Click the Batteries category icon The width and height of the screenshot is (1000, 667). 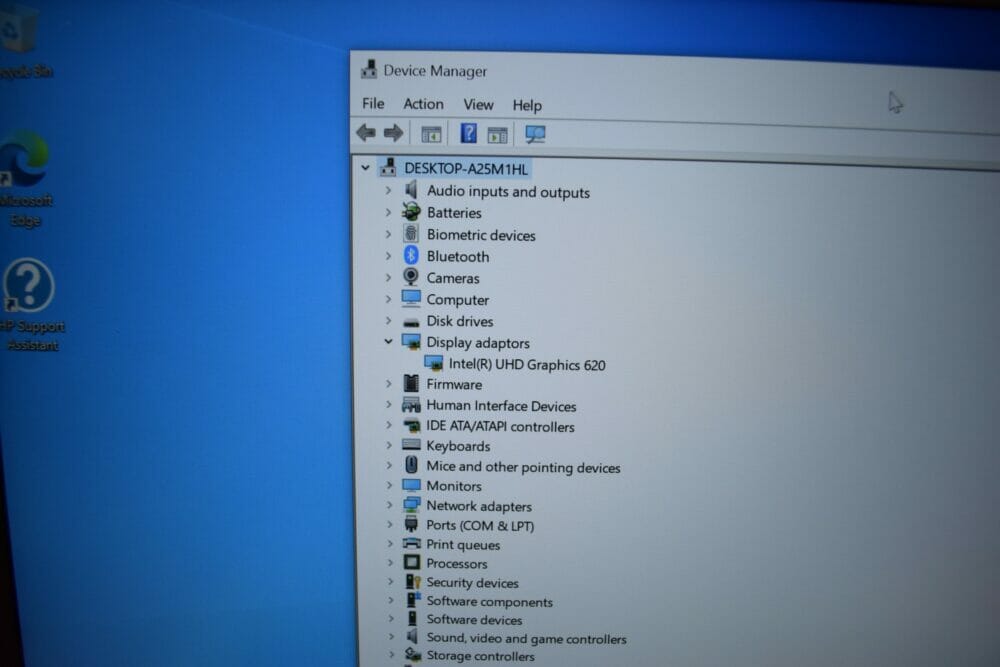(411, 211)
